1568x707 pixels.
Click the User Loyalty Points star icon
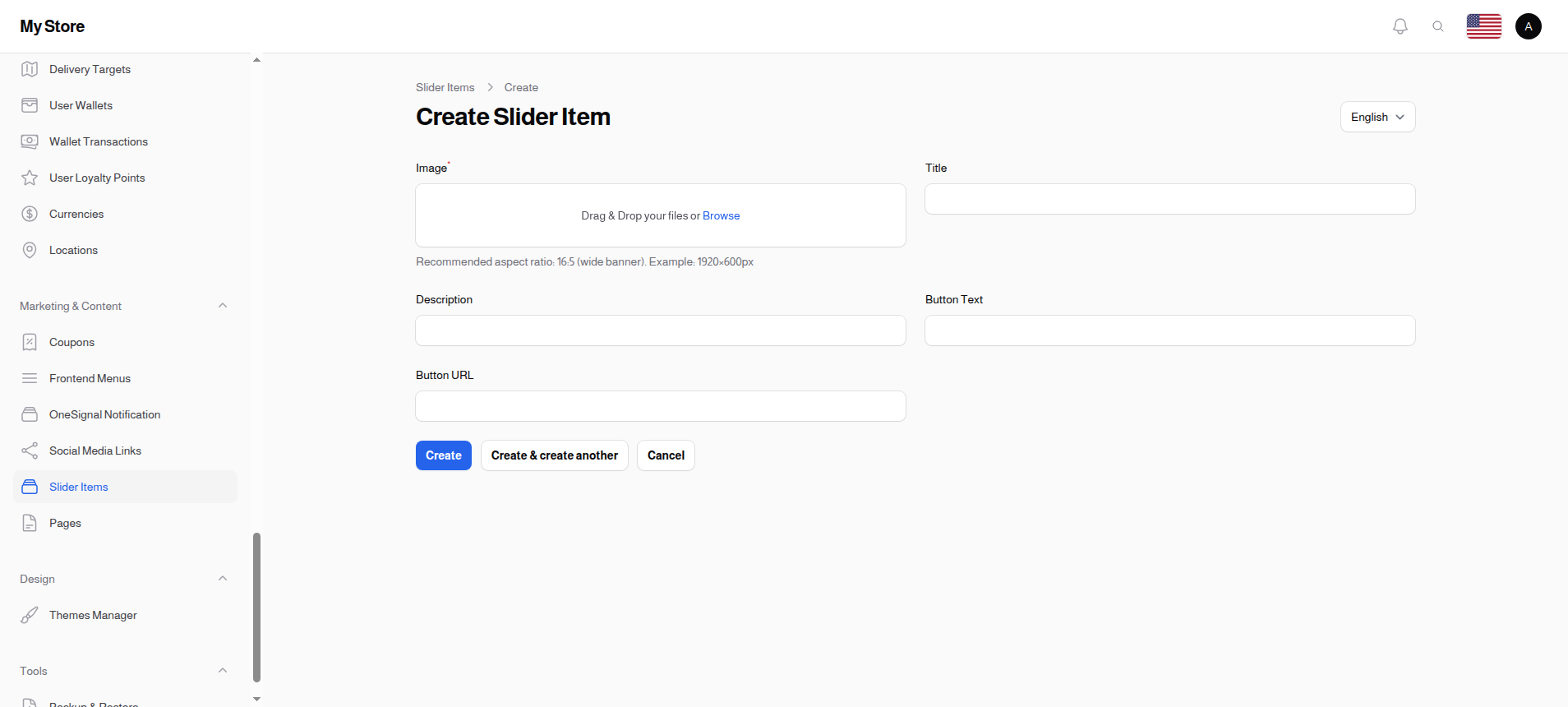(30, 178)
